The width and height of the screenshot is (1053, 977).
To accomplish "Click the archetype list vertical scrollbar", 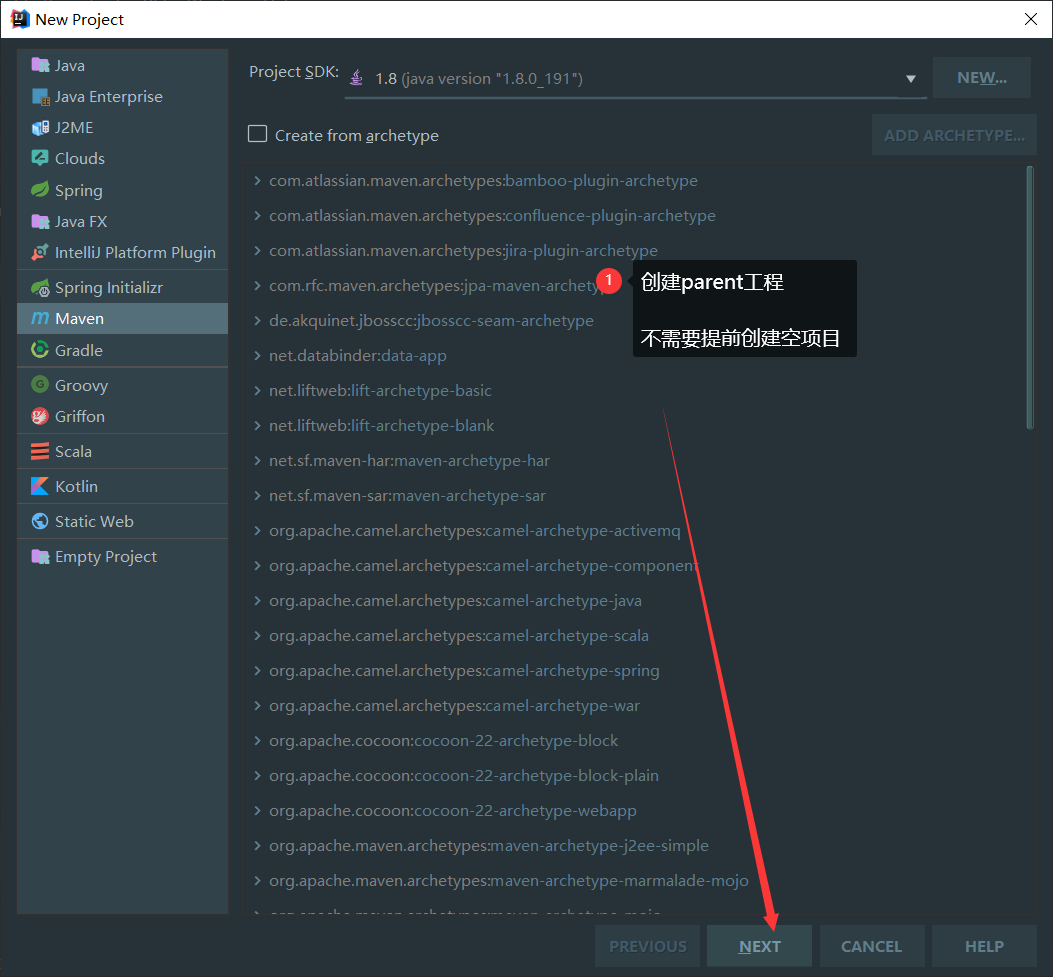I will tap(1030, 297).
